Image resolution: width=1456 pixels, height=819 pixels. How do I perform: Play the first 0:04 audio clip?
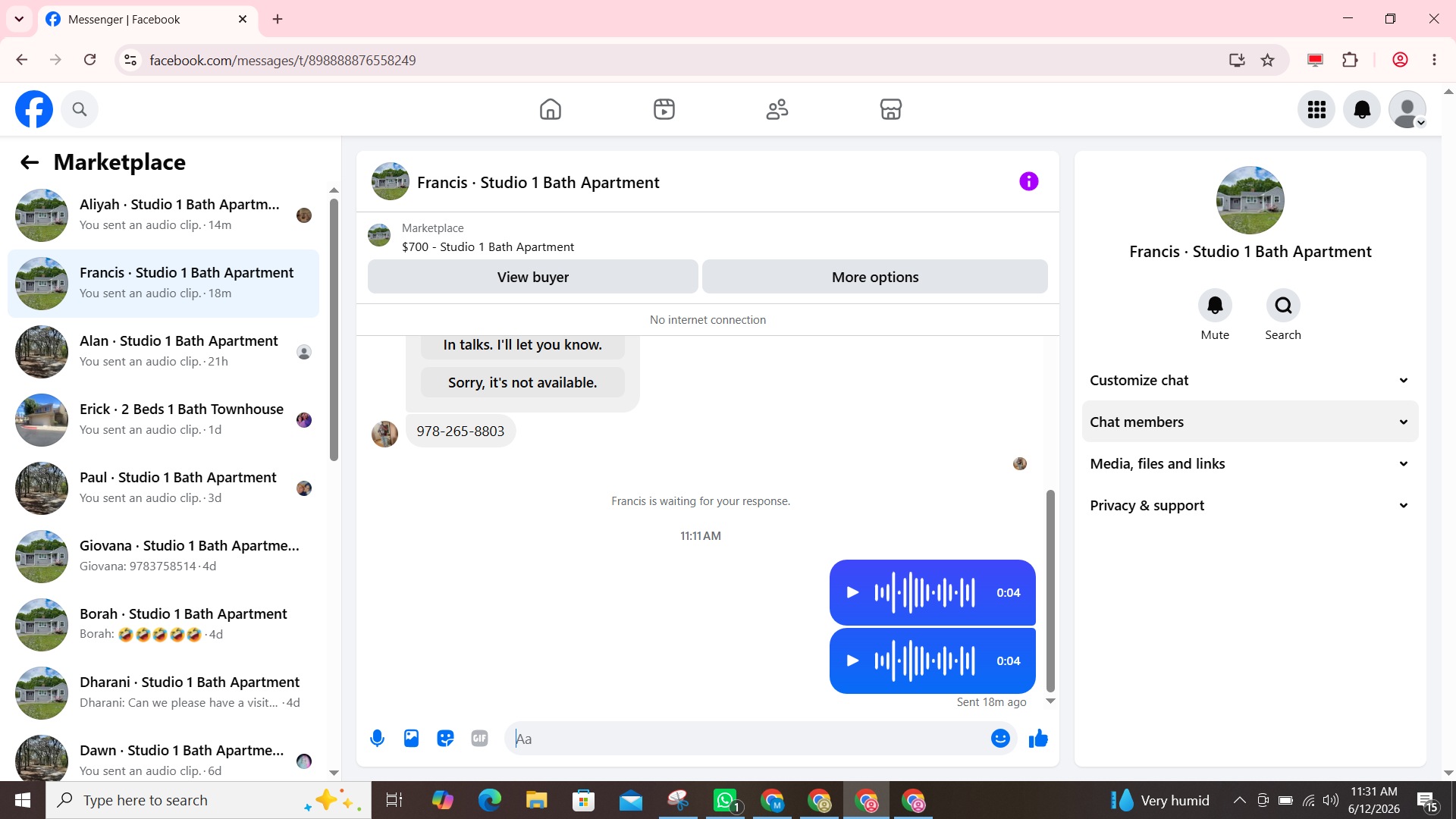click(852, 592)
